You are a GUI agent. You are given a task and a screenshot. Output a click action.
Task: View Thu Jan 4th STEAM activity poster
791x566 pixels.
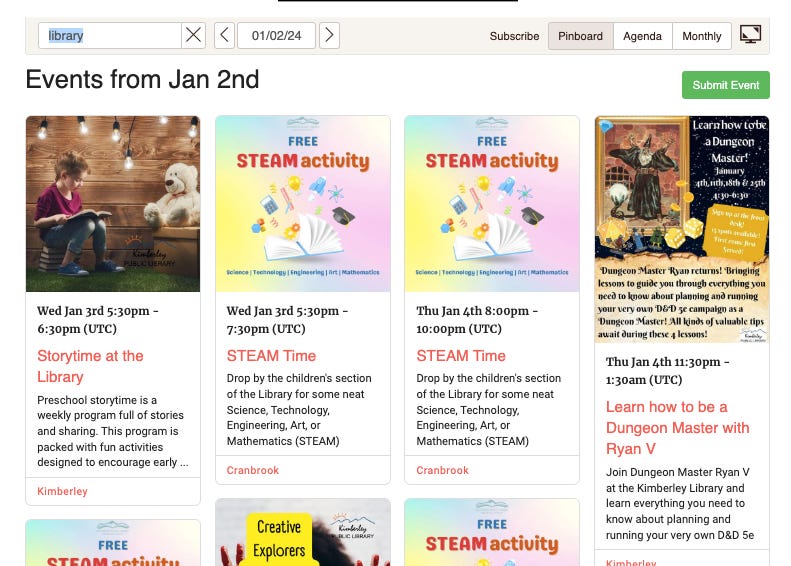click(x=492, y=204)
